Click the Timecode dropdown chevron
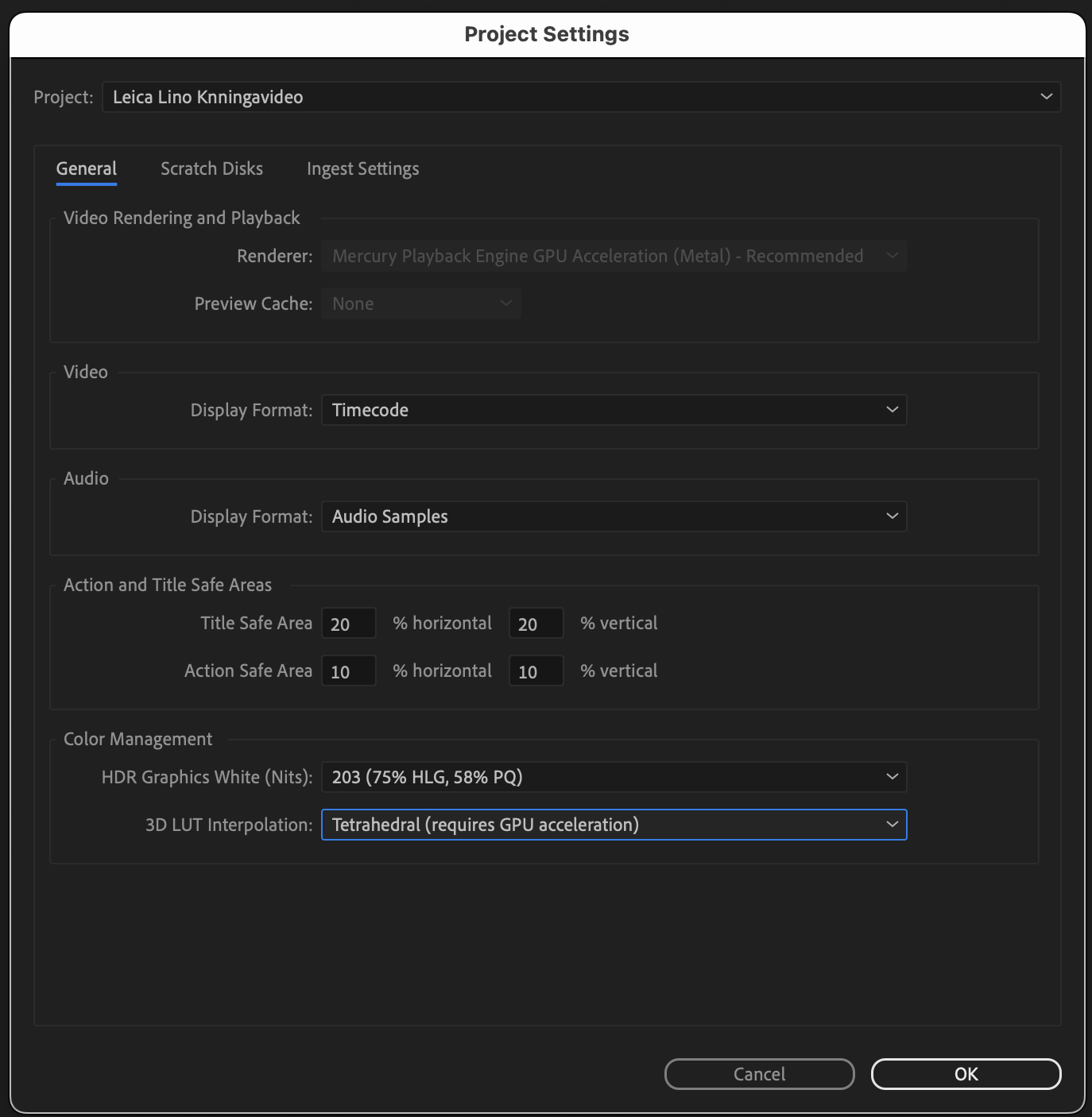The width and height of the screenshot is (1092, 1117). click(891, 410)
